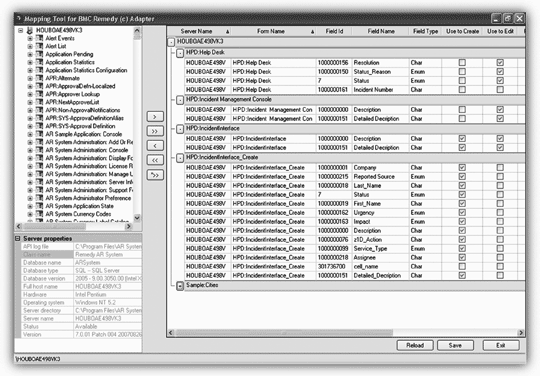The width and height of the screenshot is (540, 376).
Task: Collapse the HPD:Help Desk group
Action: [180, 53]
